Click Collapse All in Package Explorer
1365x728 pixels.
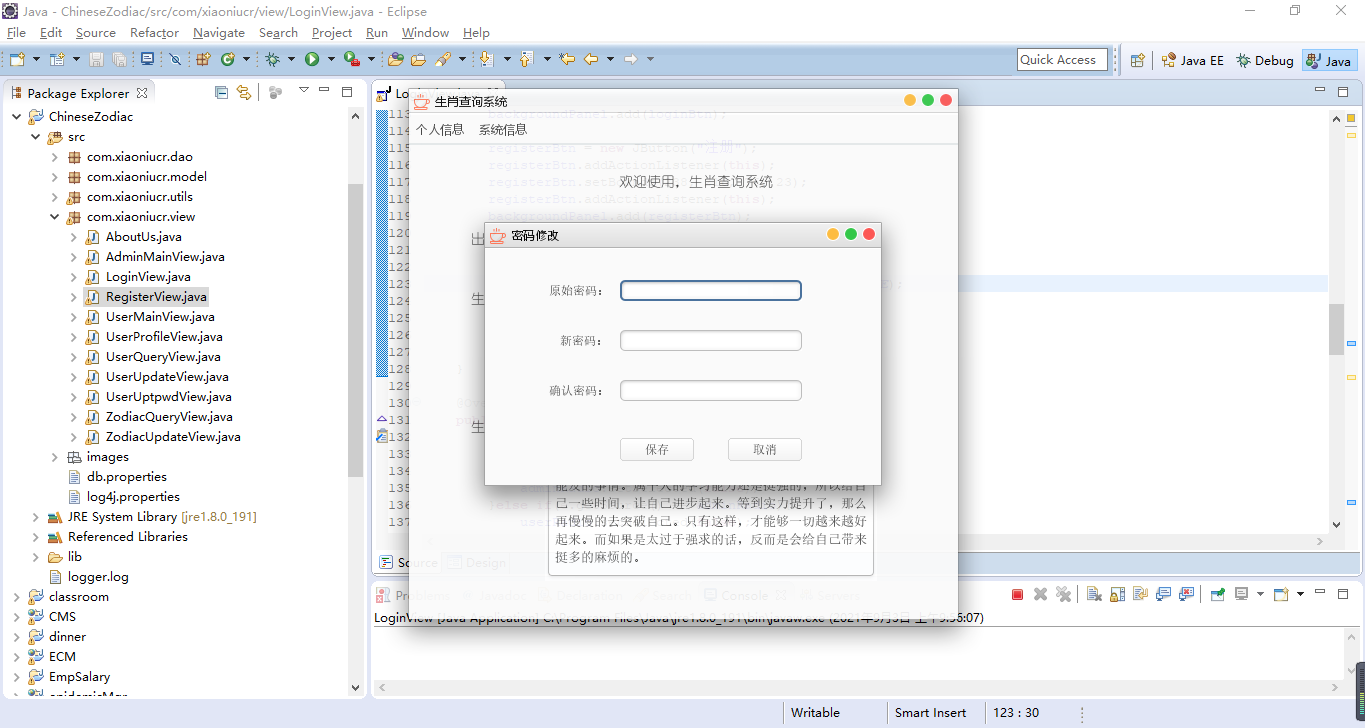click(x=221, y=92)
